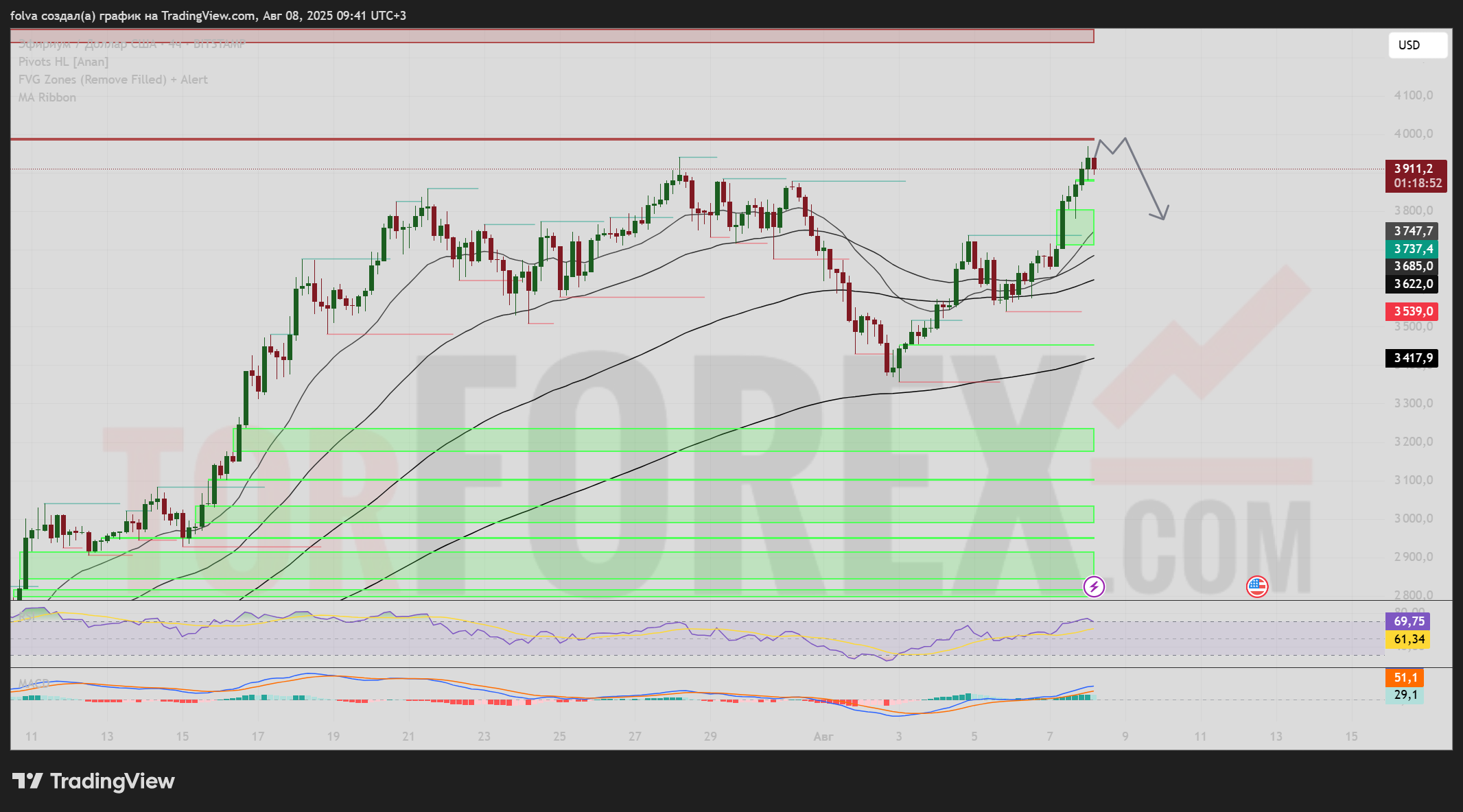Viewport: 1463px width, 812px height.
Task: Click the teal 3737,4 price tag
Action: coord(1412,249)
